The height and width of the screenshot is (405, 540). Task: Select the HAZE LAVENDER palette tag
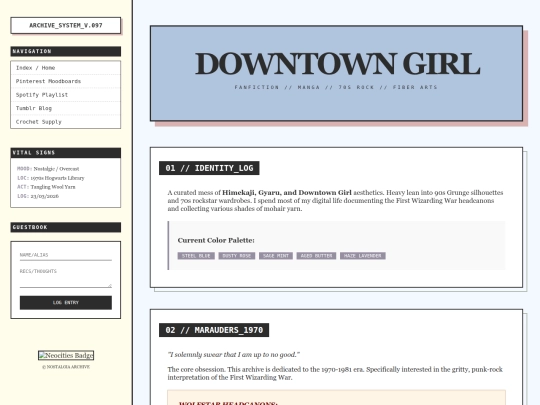pyautogui.click(x=363, y=256)
